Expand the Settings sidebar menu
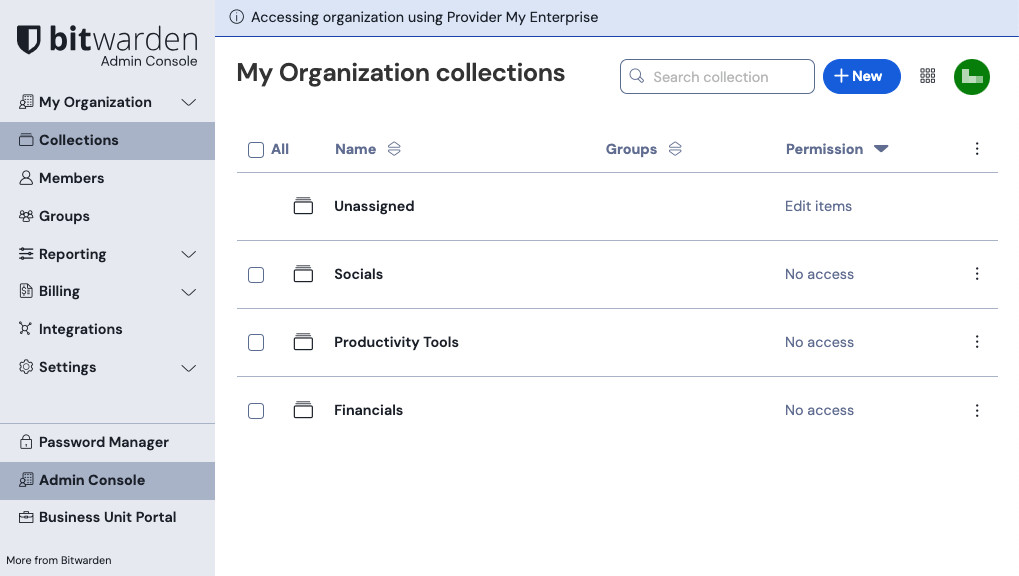The width and height of the screenshot is (1019, 576). click(x=188, y=367)
